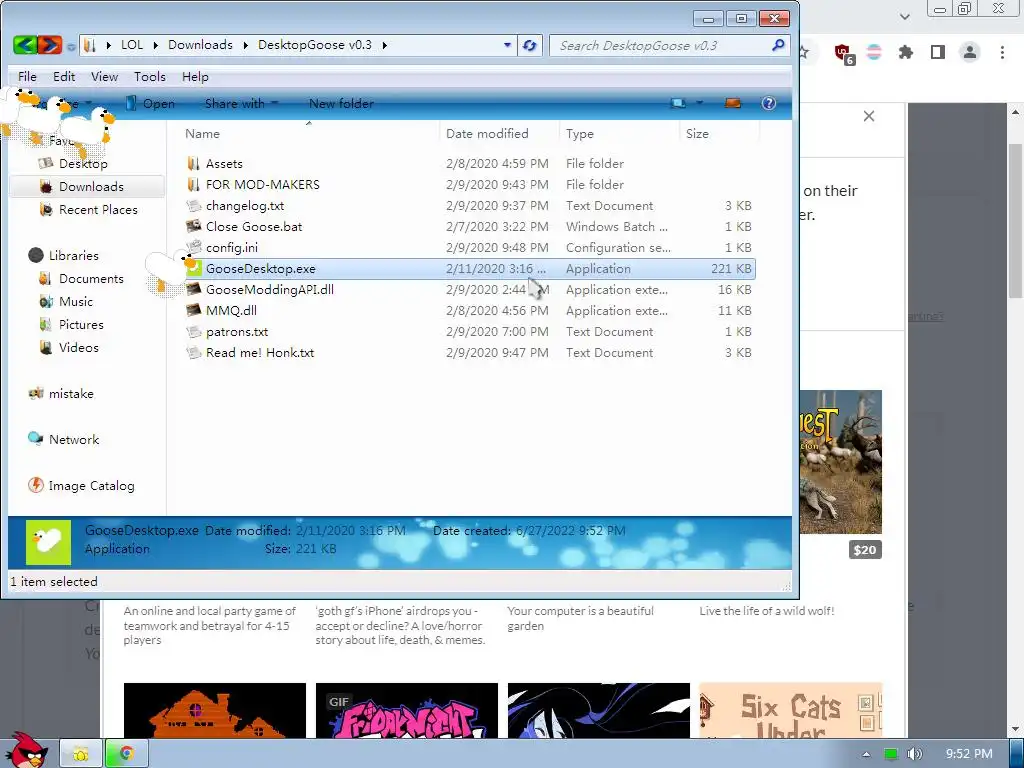Open Chrome from the taskbar

pos(127,754)
